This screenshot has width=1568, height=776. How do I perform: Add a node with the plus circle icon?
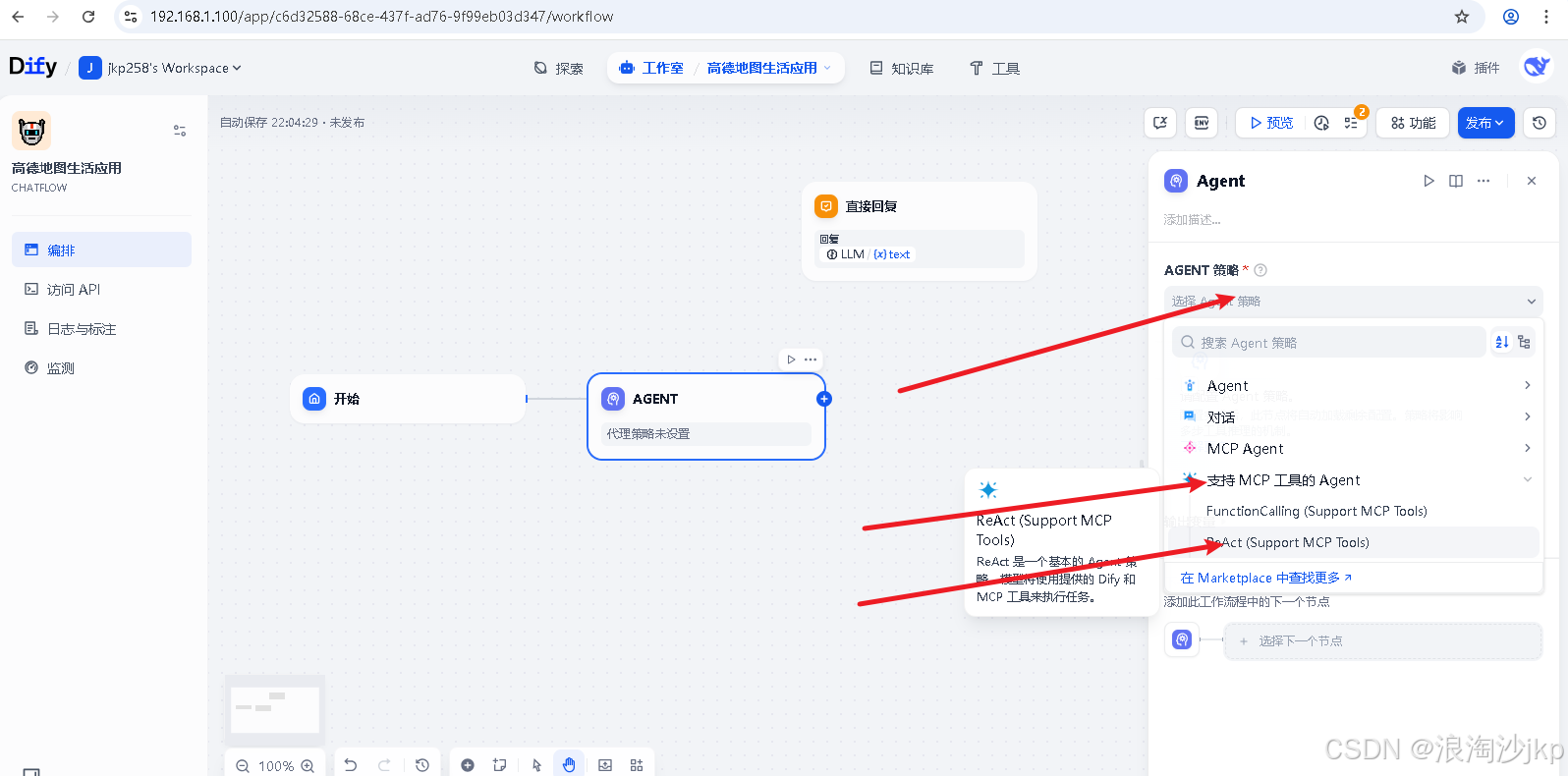[468, 765]
